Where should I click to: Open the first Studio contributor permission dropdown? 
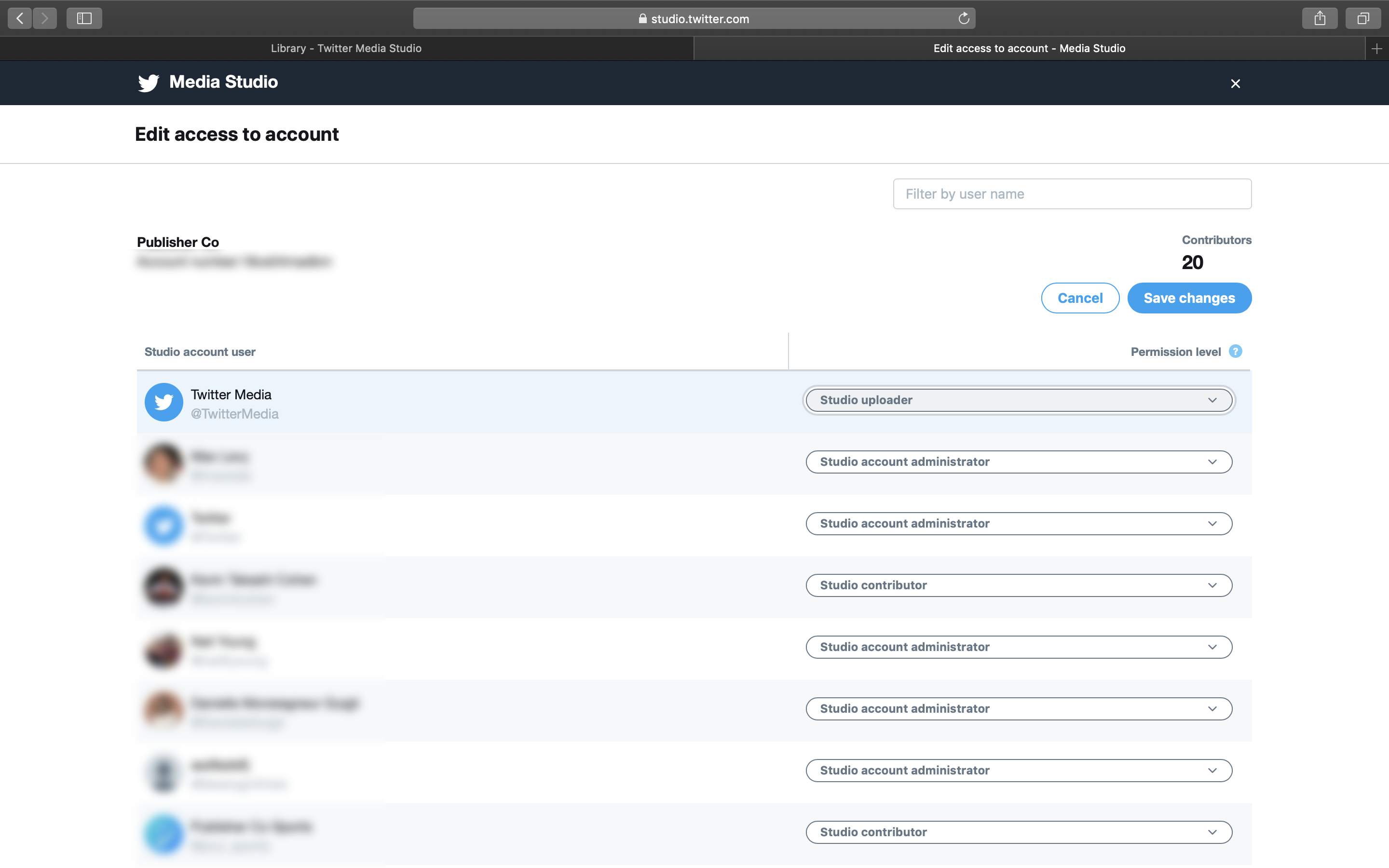point(1019,585)
